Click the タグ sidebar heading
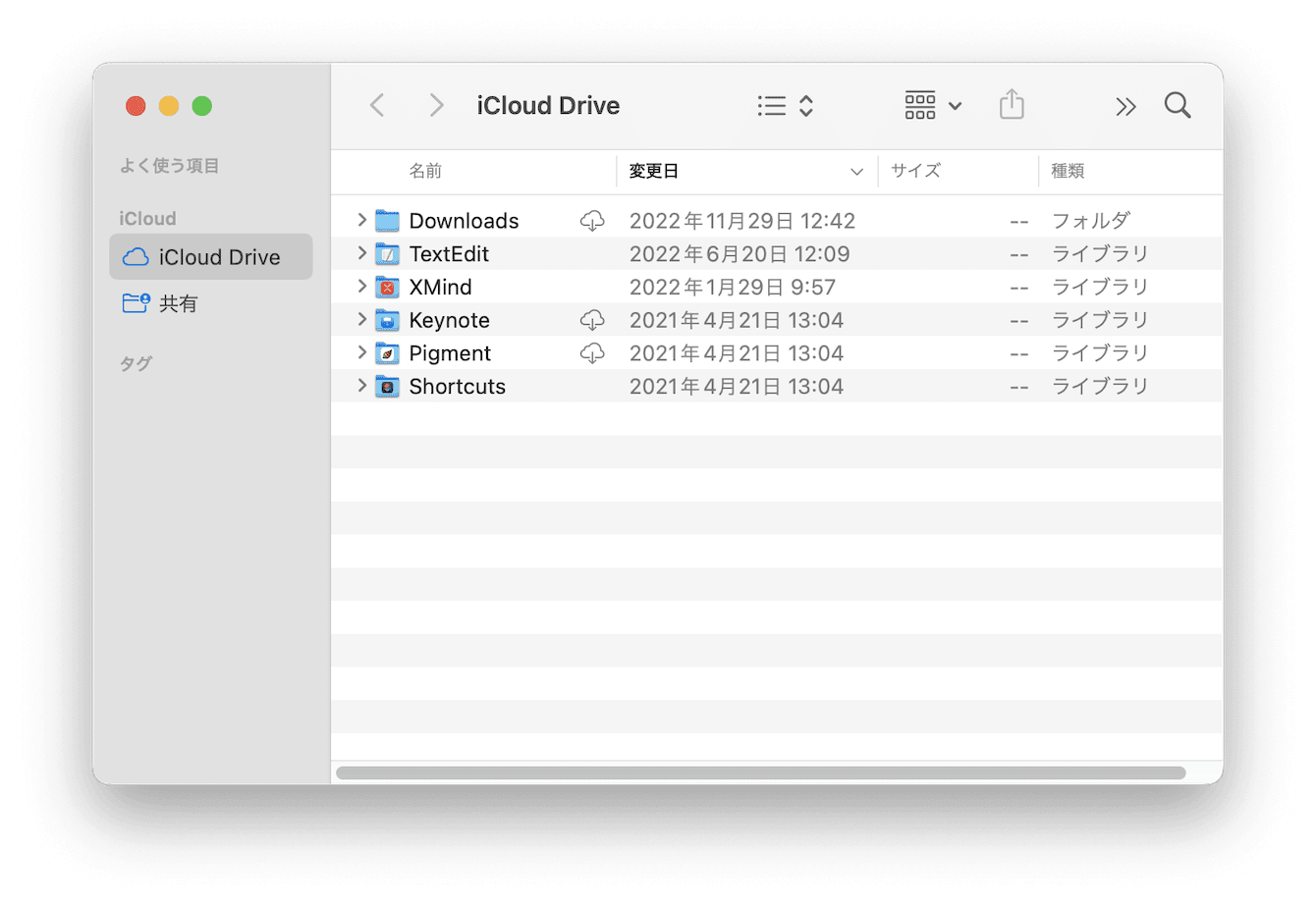This screenshot has width=1316, height=907. (x=136, y=364)
